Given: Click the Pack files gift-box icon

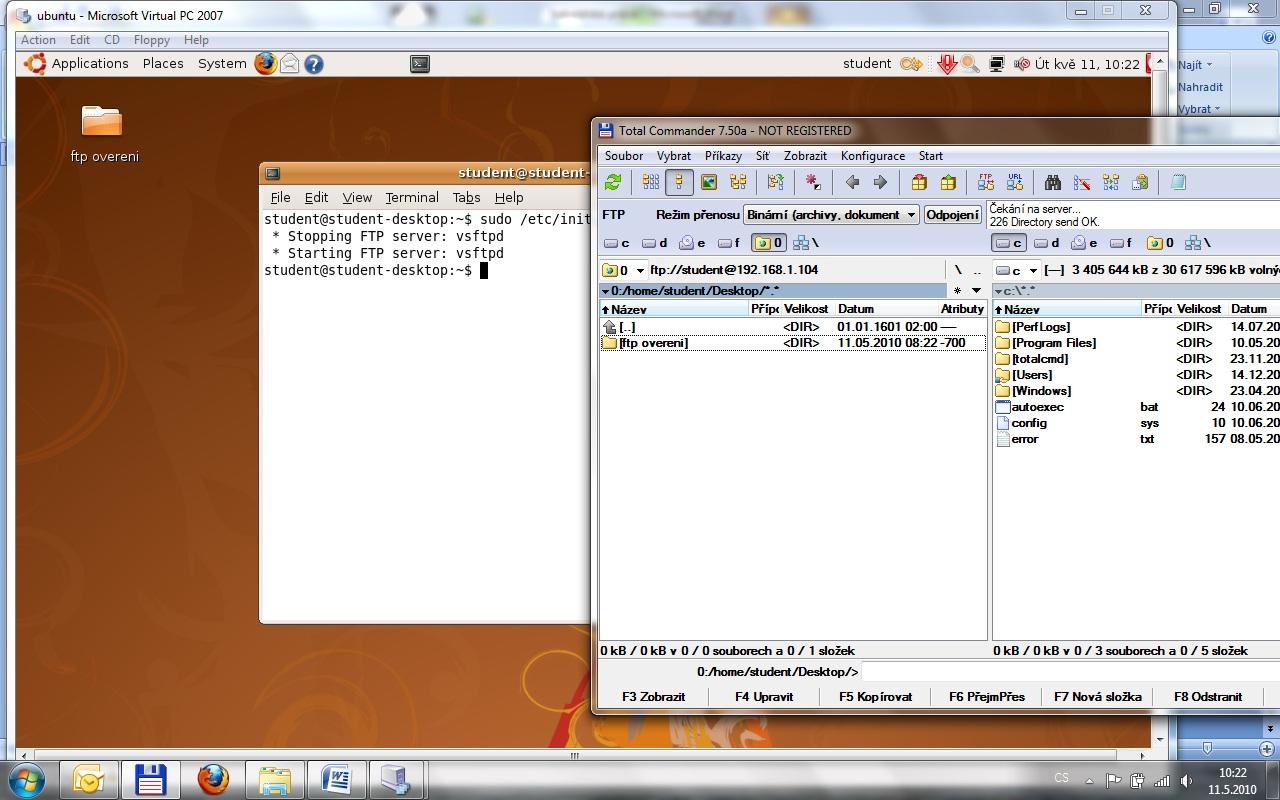Looking at the screenshot, I should pyautogui.click(x=919, y=182).
